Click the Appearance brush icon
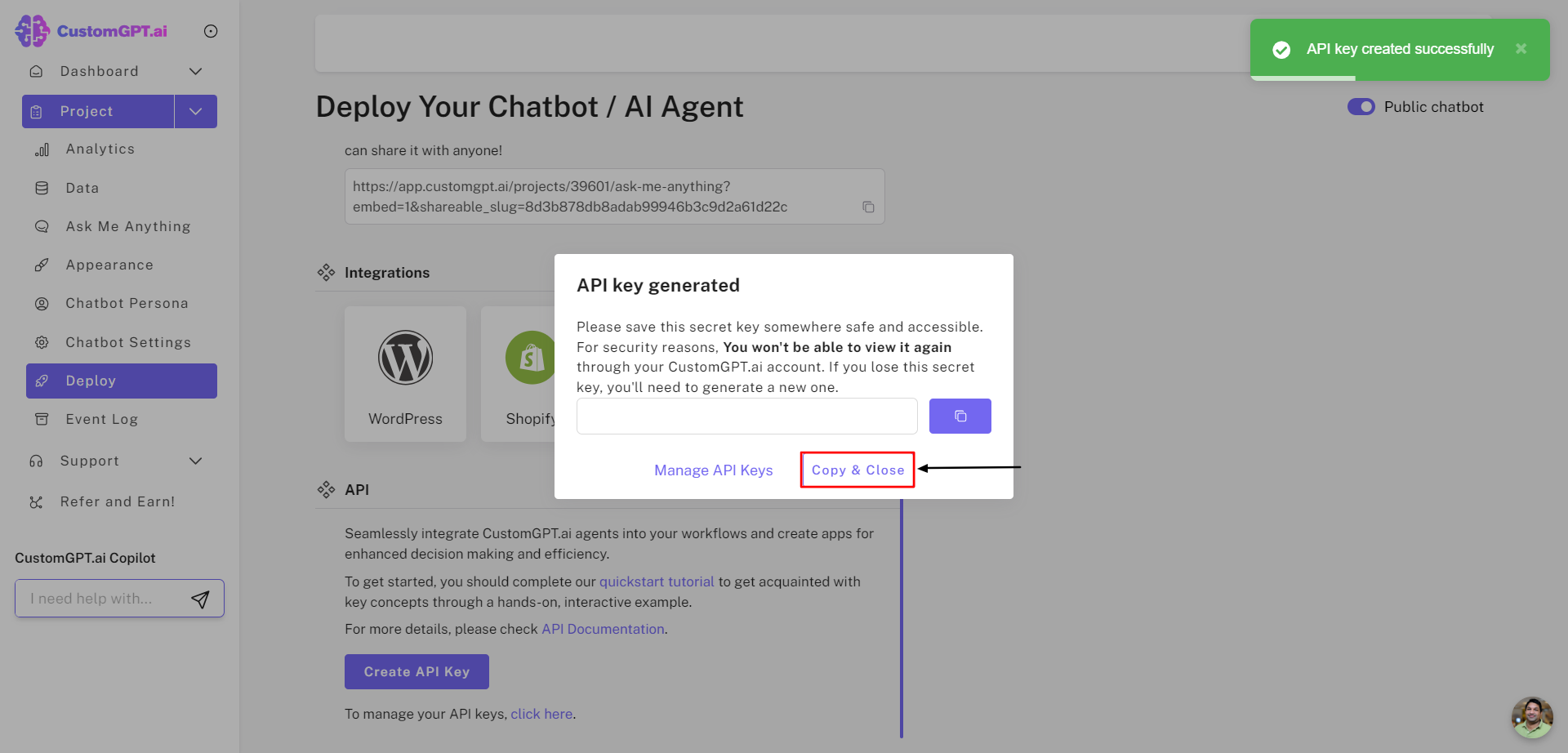Viewport: 1568px width, 753px height. pos(42,265)
